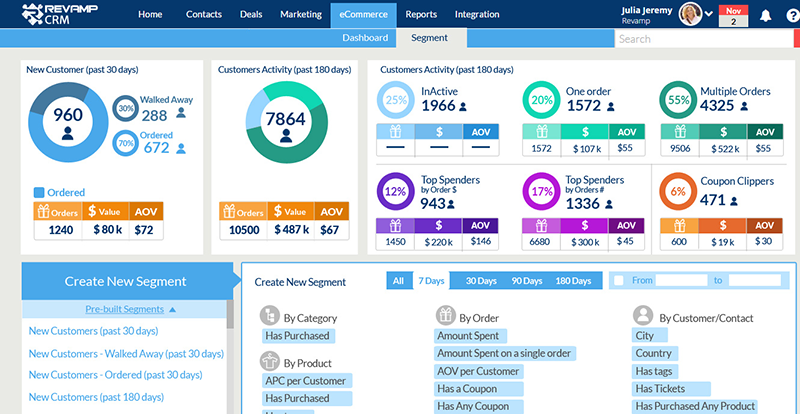Click the By Order gift icon
The width and height of the screenshot is (800, 414).
click(444, 315)
